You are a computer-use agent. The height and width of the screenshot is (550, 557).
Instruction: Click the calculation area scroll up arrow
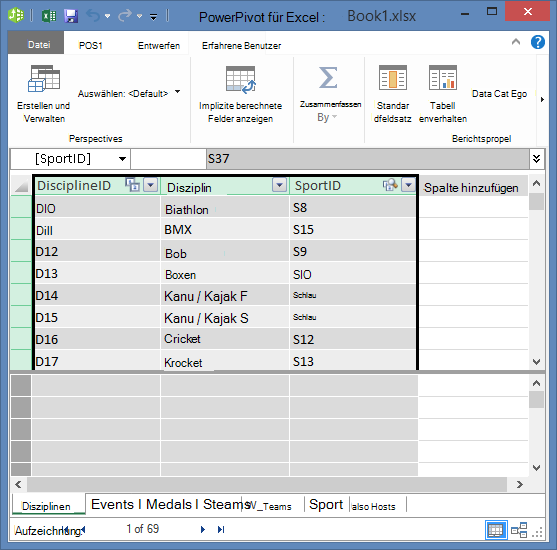[536, 383]
